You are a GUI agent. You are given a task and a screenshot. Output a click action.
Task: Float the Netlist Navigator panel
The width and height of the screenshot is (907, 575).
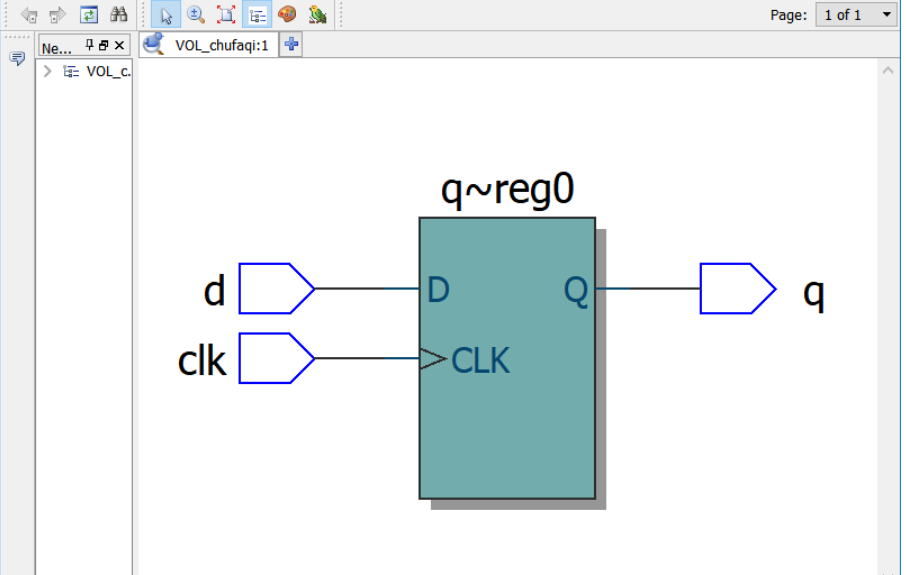click(104, 45)
